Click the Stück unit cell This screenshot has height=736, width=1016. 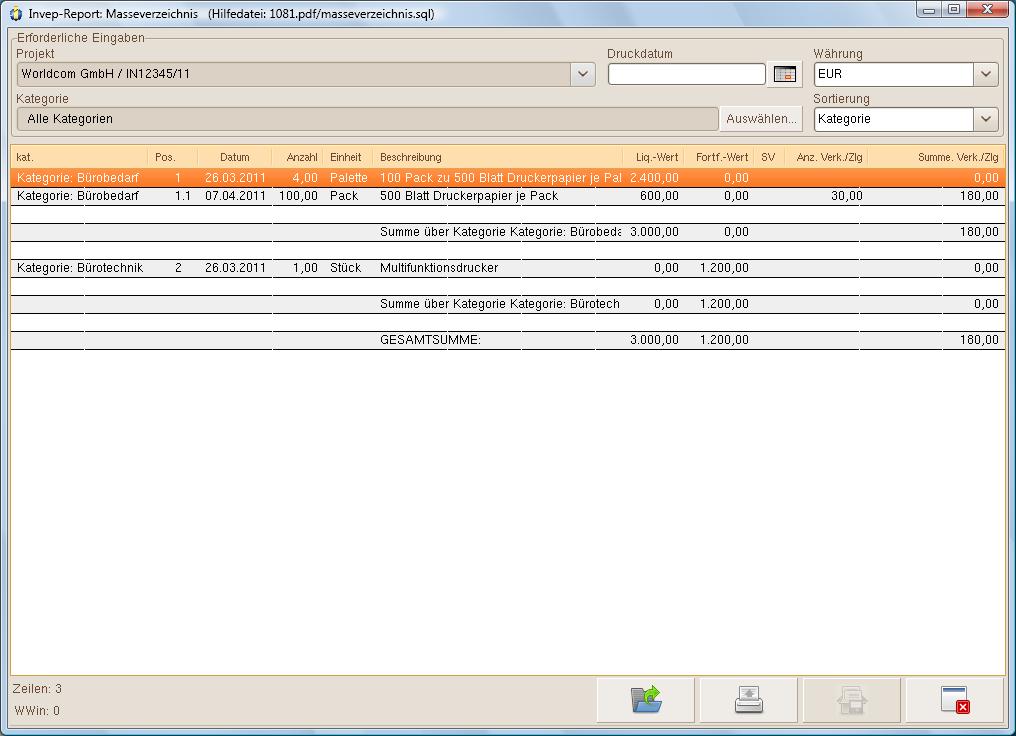point(345,268)
